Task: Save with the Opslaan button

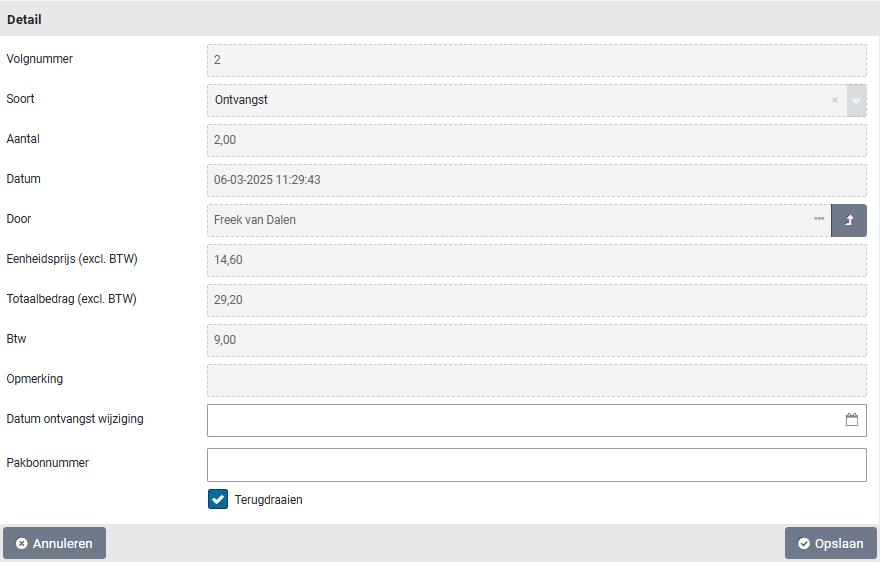Action: (830, 543)
